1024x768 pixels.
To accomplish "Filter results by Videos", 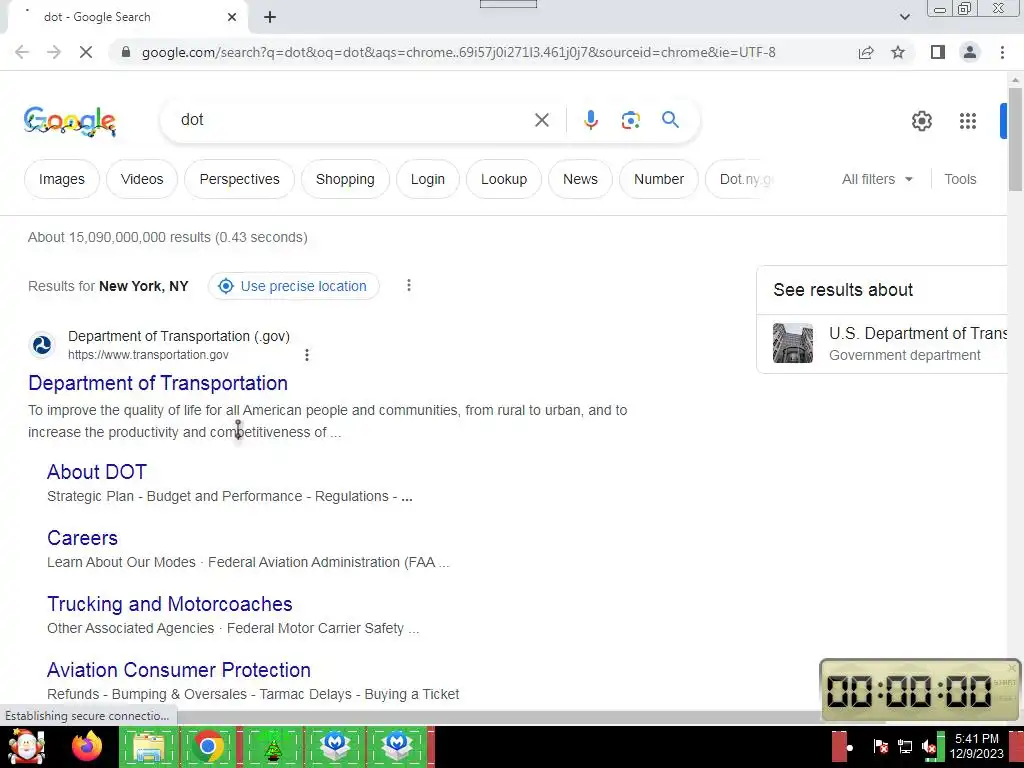I will point(142,179).
